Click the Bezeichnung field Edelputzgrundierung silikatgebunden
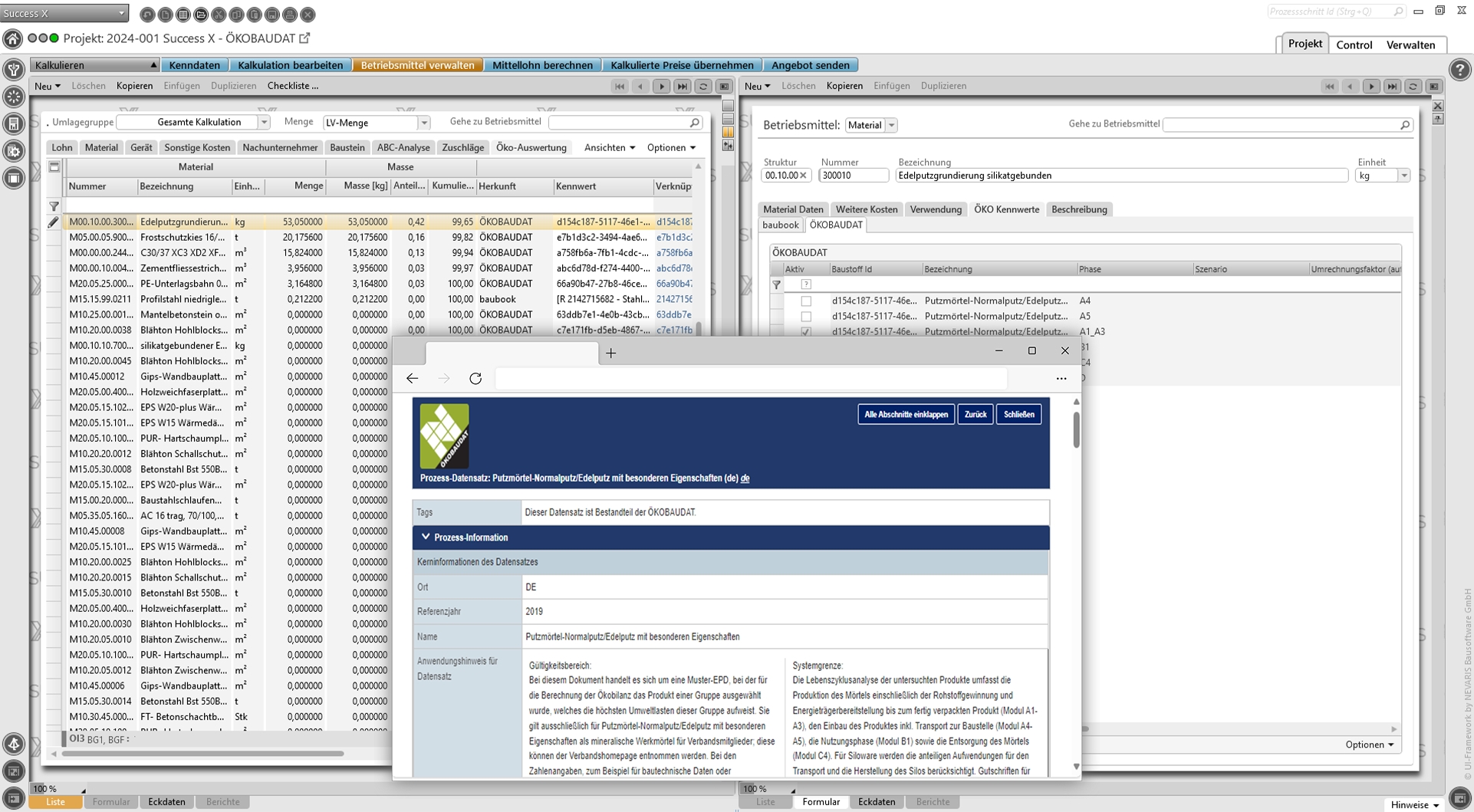The height and width of the screenshot is (812, 1474). pyautogui.click(x=1121, y=176)
